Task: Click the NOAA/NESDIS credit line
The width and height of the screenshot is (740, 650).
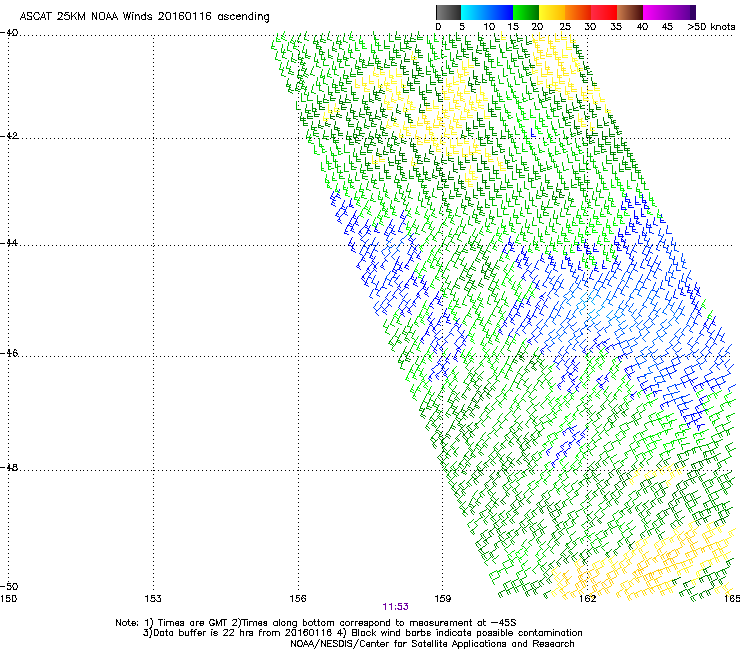Action: [432, 644]
